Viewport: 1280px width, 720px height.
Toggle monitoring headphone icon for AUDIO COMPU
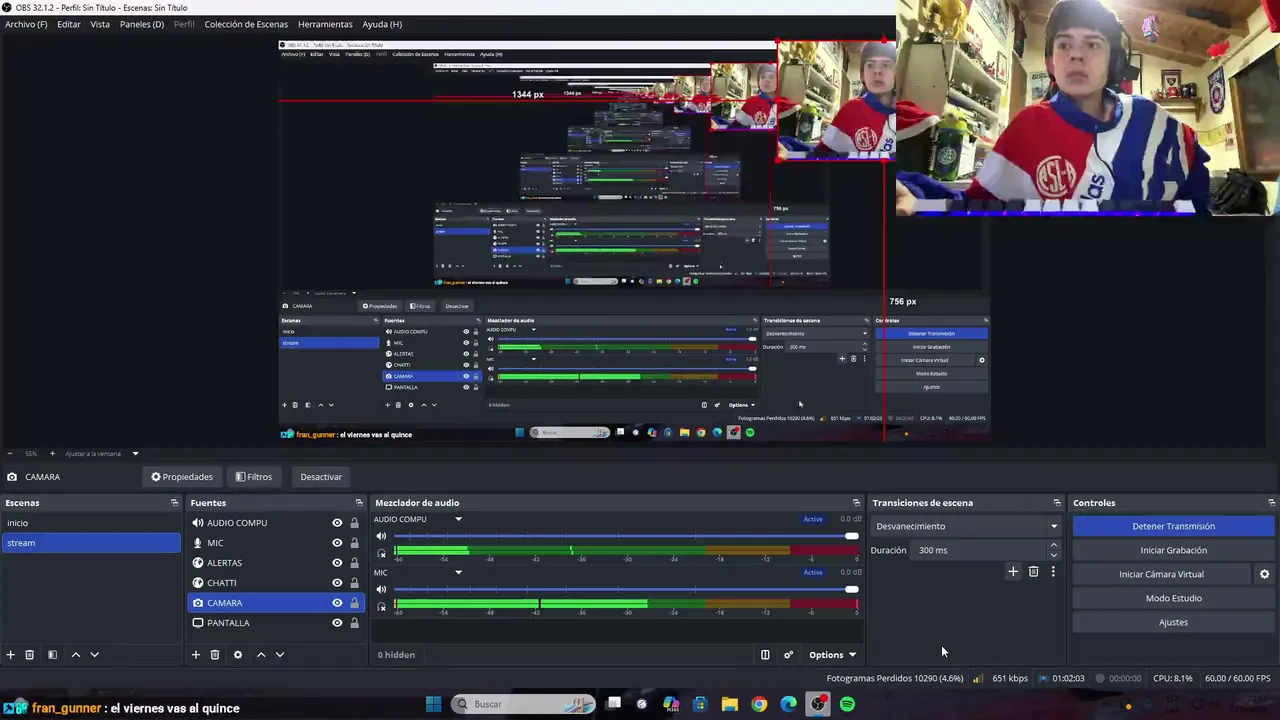tap(381, 553)
